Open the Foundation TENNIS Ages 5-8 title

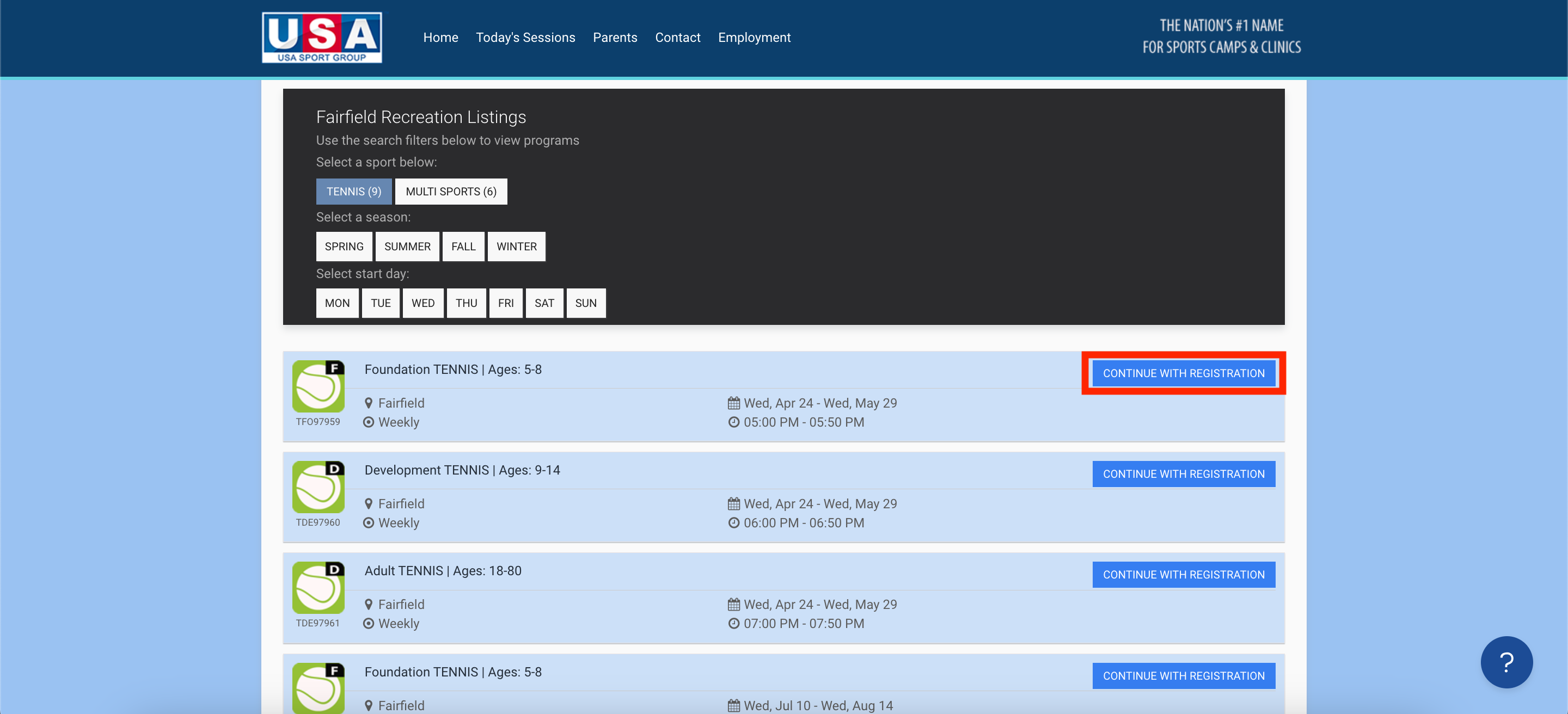(452, 370)
